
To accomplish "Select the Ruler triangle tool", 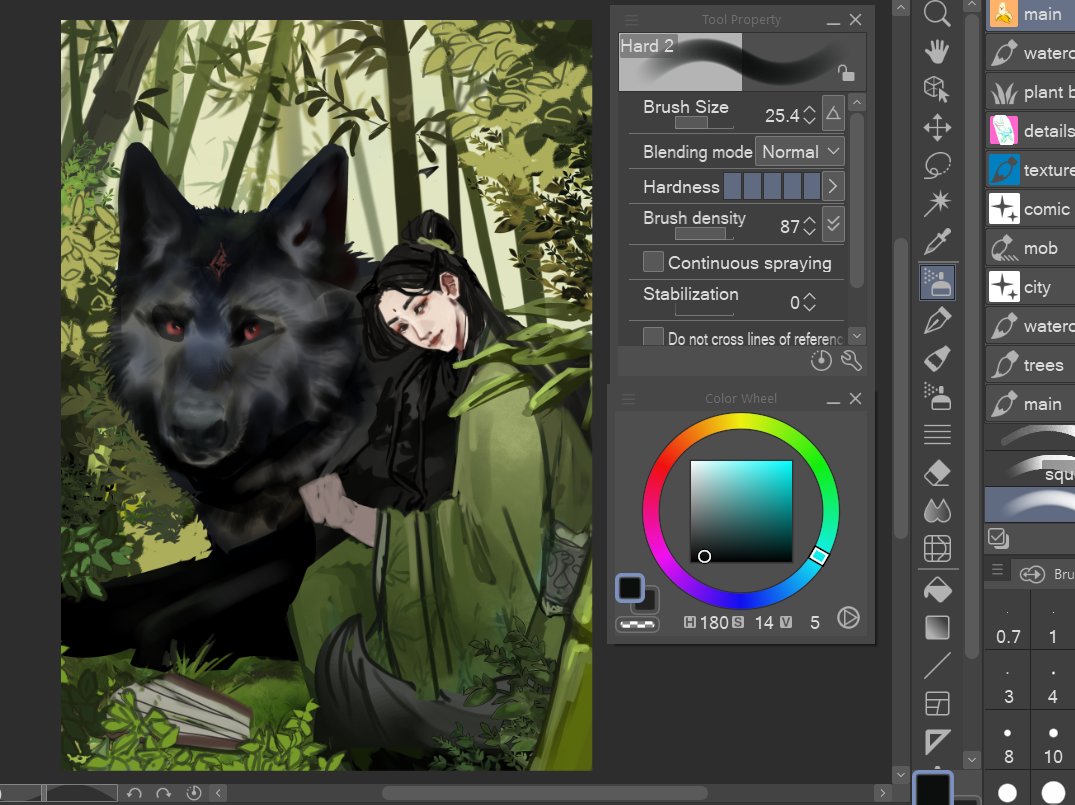I will (937, 742).
